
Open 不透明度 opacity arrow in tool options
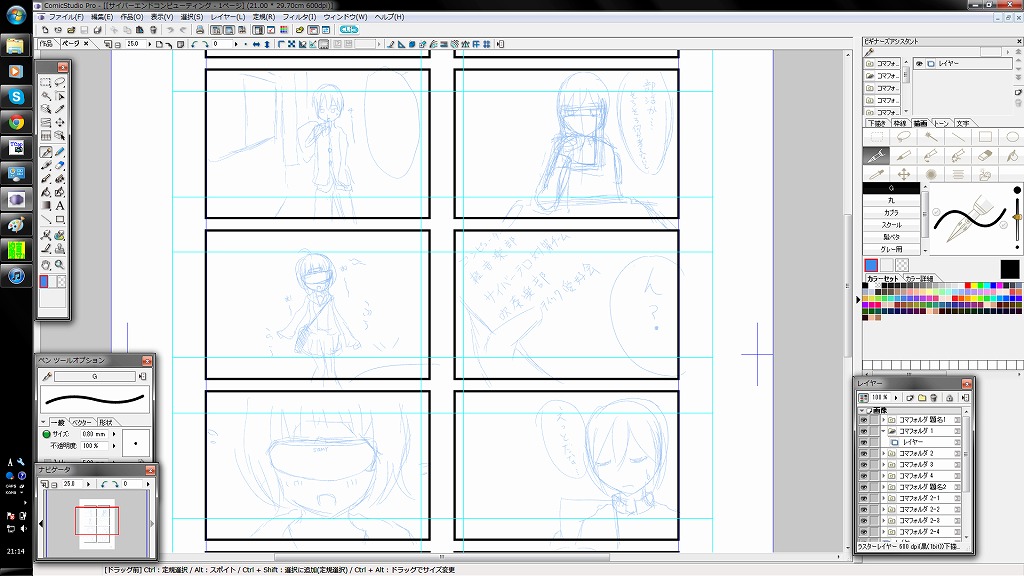[x=114, y=445]
